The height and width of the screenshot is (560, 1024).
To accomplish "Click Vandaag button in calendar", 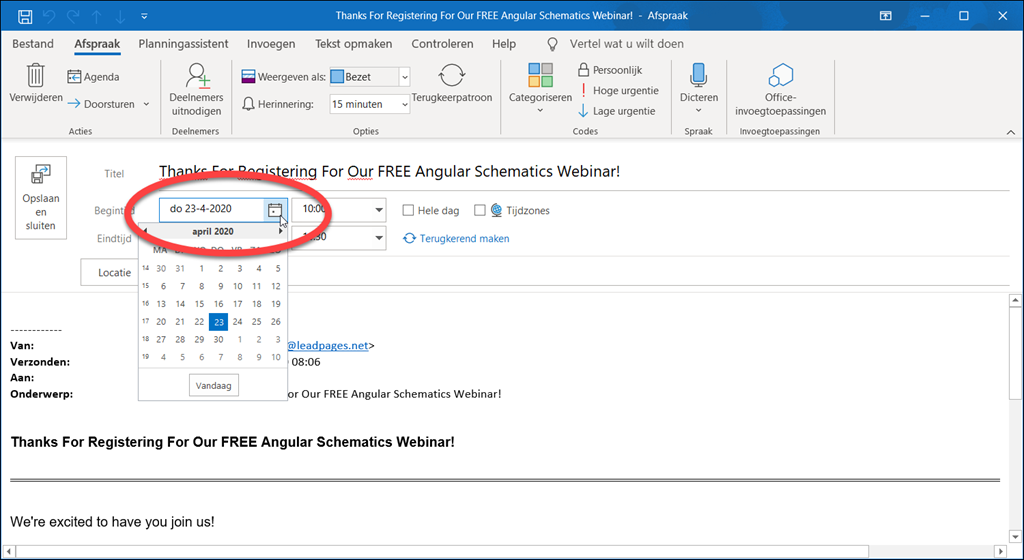I will [x=214, y=386].
